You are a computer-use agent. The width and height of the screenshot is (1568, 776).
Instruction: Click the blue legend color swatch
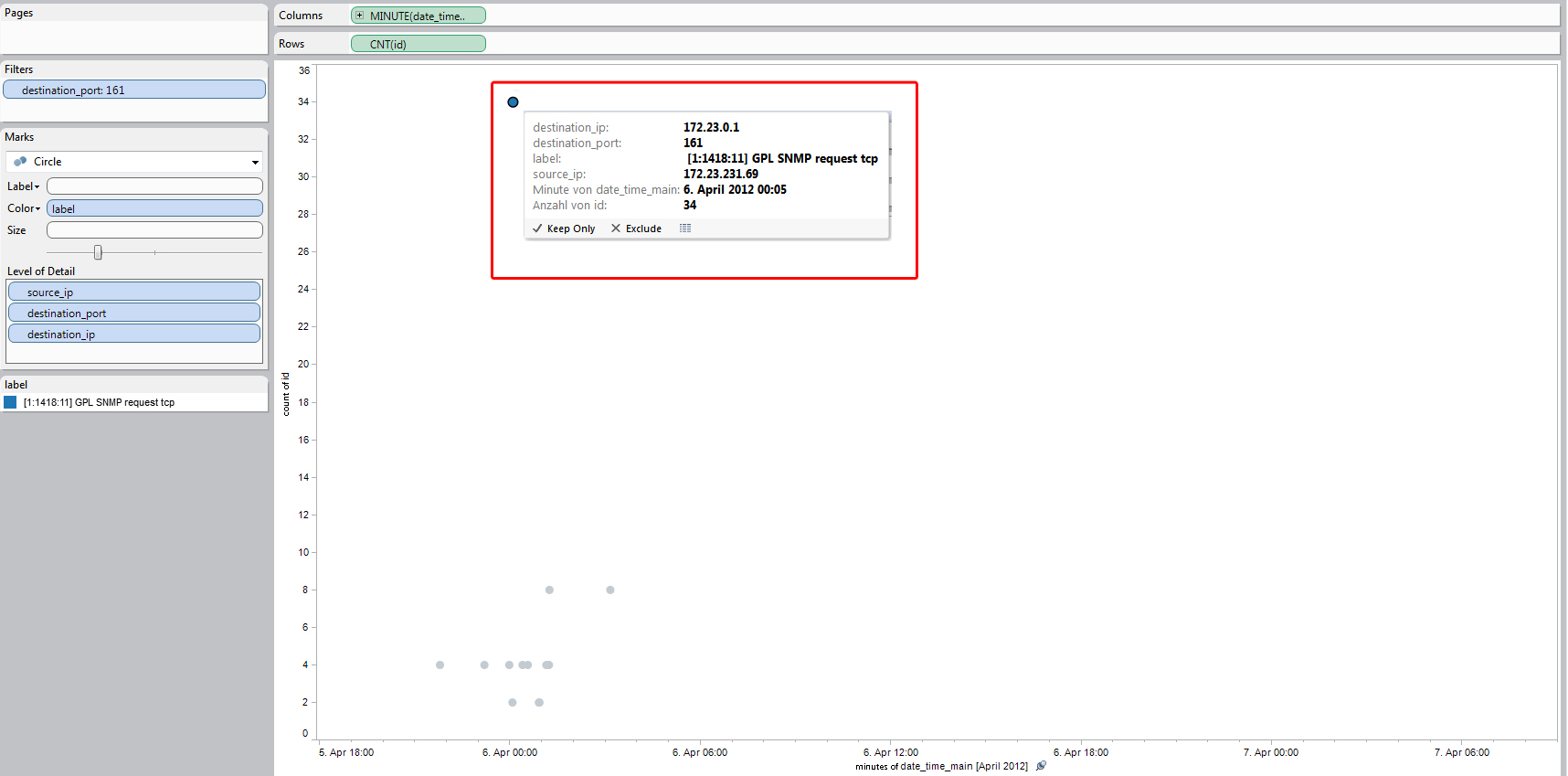(10, 402)
